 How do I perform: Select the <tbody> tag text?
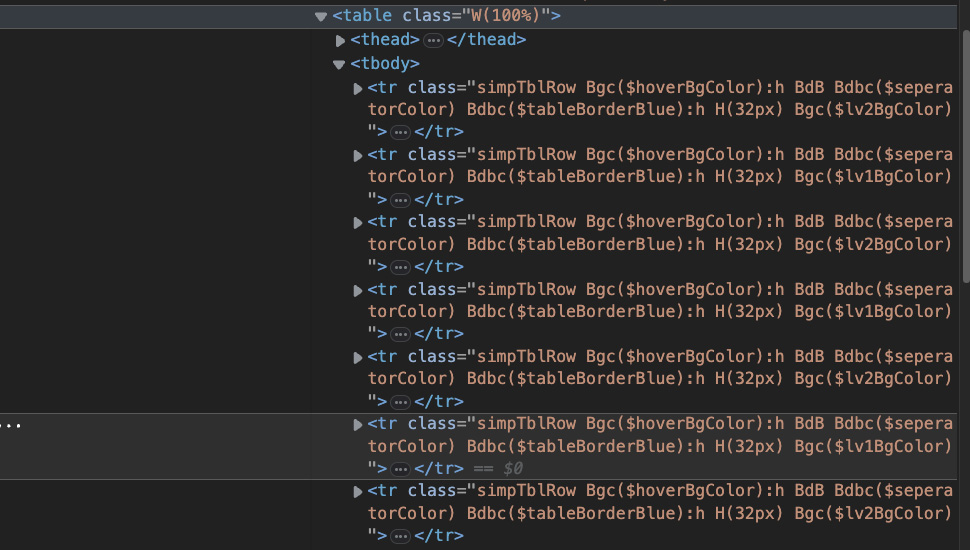pyautogui.click(x=385, y=64)
